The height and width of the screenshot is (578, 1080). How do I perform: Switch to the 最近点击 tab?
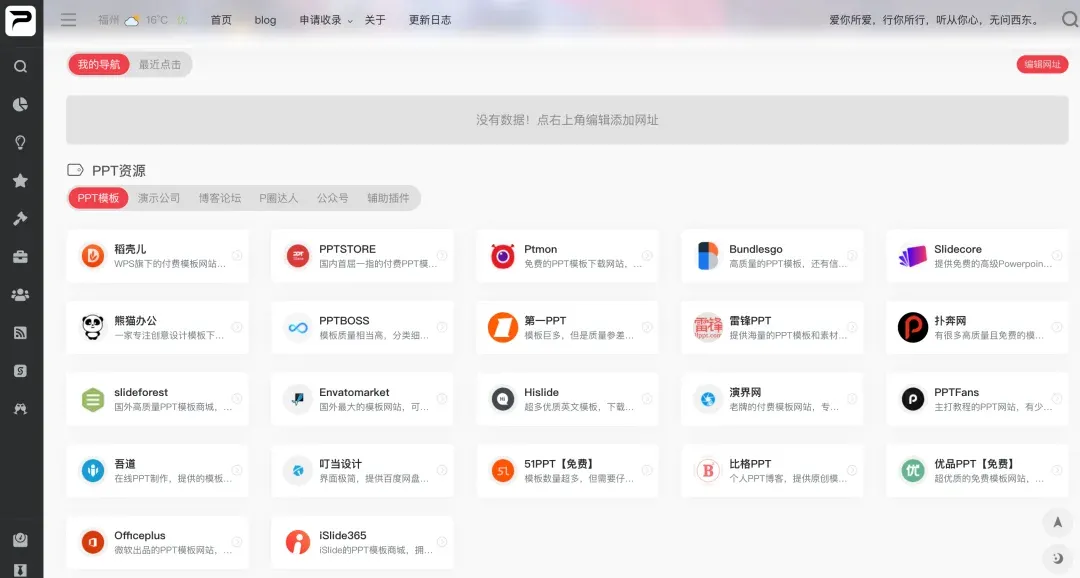click(x=160, y=65)
